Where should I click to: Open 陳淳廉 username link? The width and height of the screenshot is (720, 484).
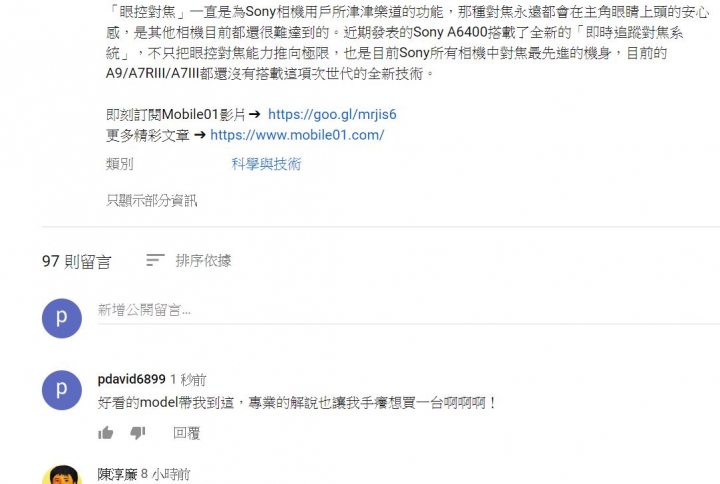point(118,474)
